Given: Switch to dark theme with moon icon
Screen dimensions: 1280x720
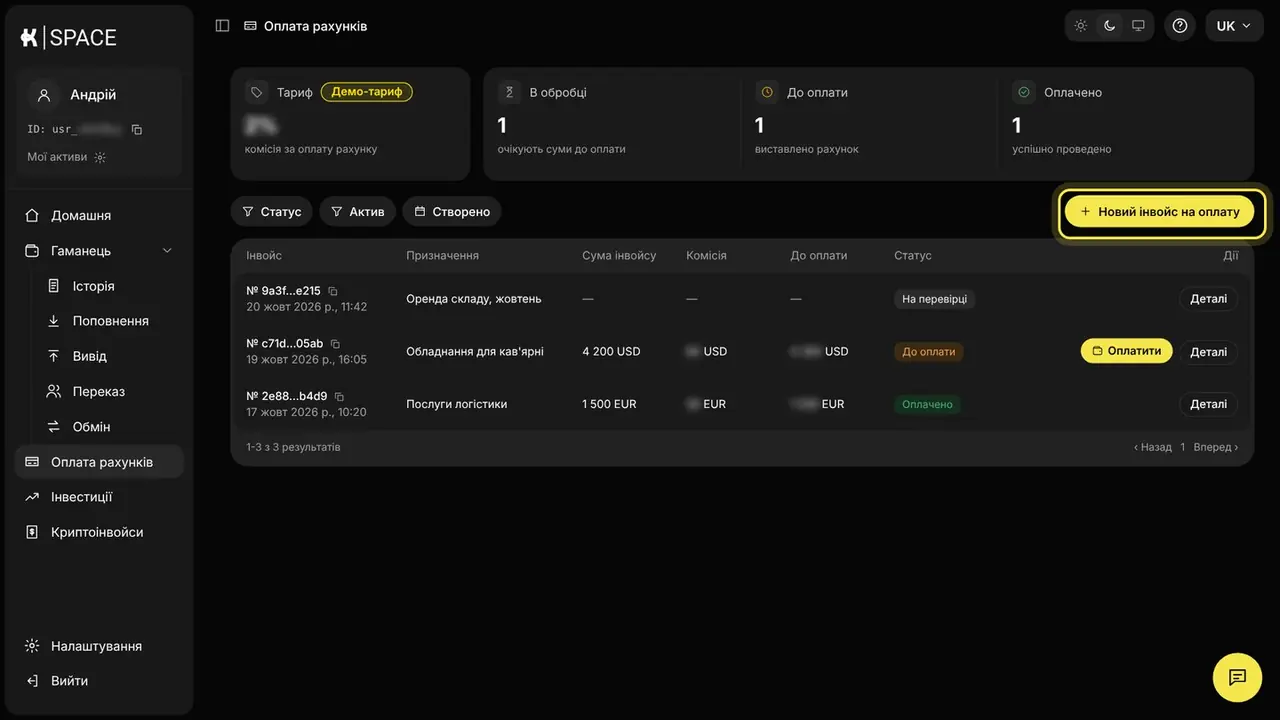Looking at the screenshot, I should [1110, 26].
